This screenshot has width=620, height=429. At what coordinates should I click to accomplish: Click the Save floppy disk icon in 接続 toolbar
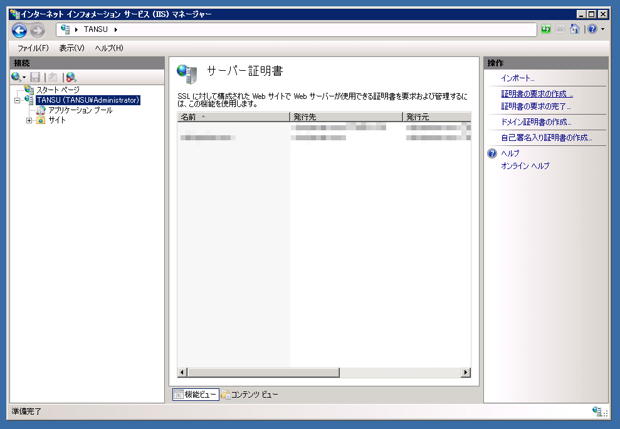(x=35, y=77)
